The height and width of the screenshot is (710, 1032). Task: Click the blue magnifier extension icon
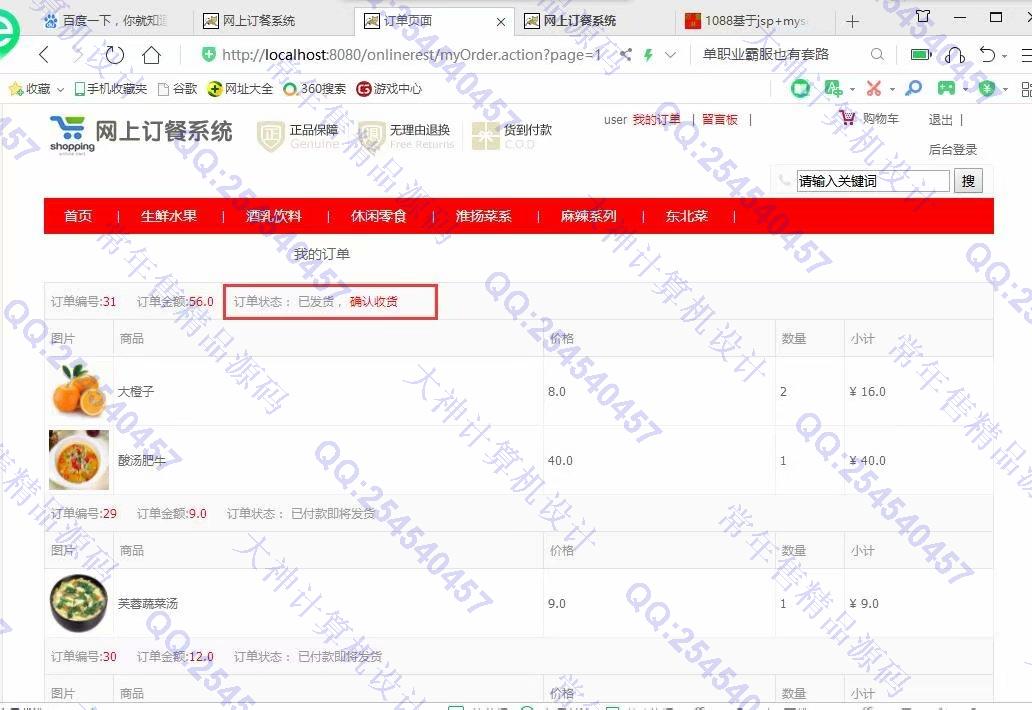[914, 88]
